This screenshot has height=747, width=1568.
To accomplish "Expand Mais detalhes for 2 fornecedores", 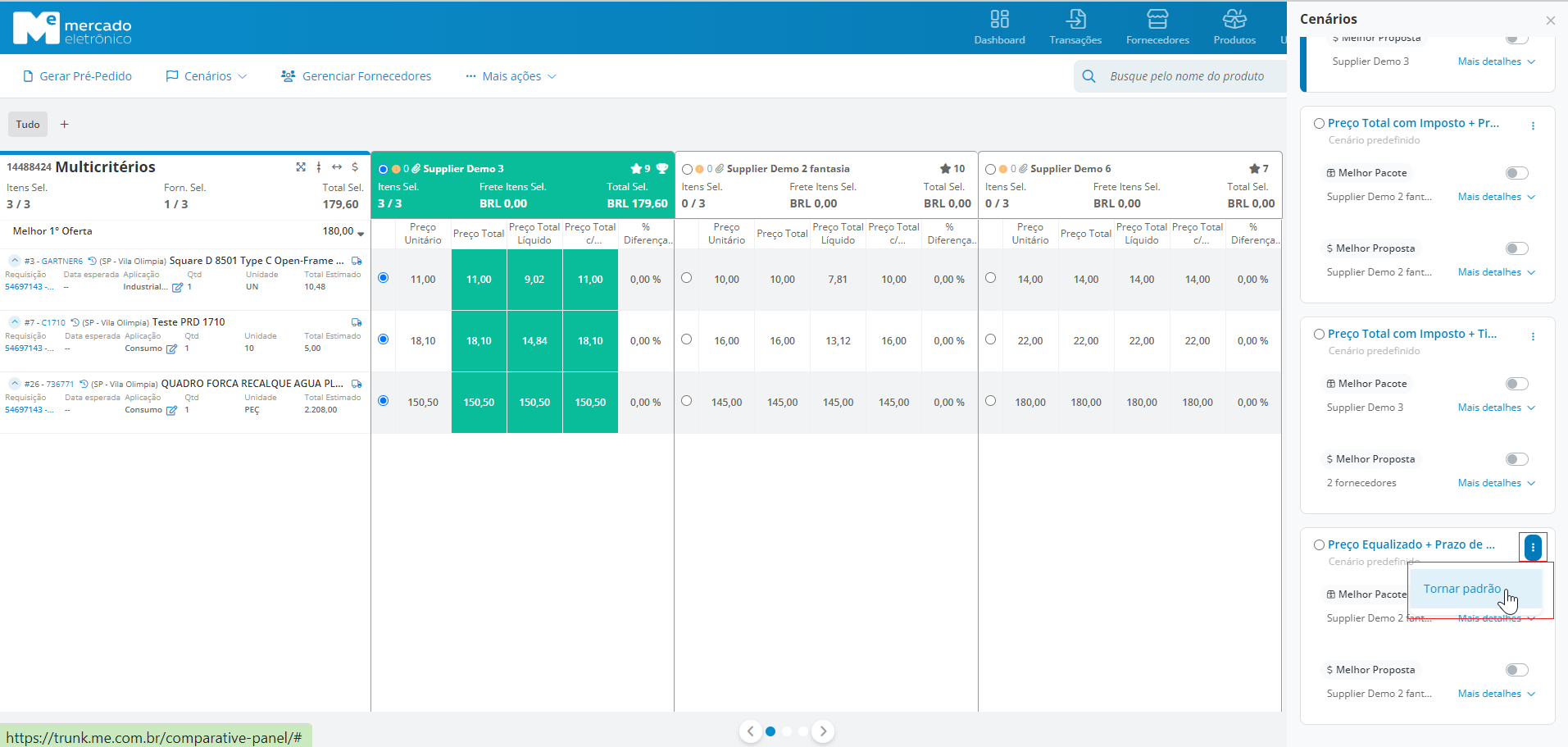I will pyautogui.click(x=1496, y=483).
